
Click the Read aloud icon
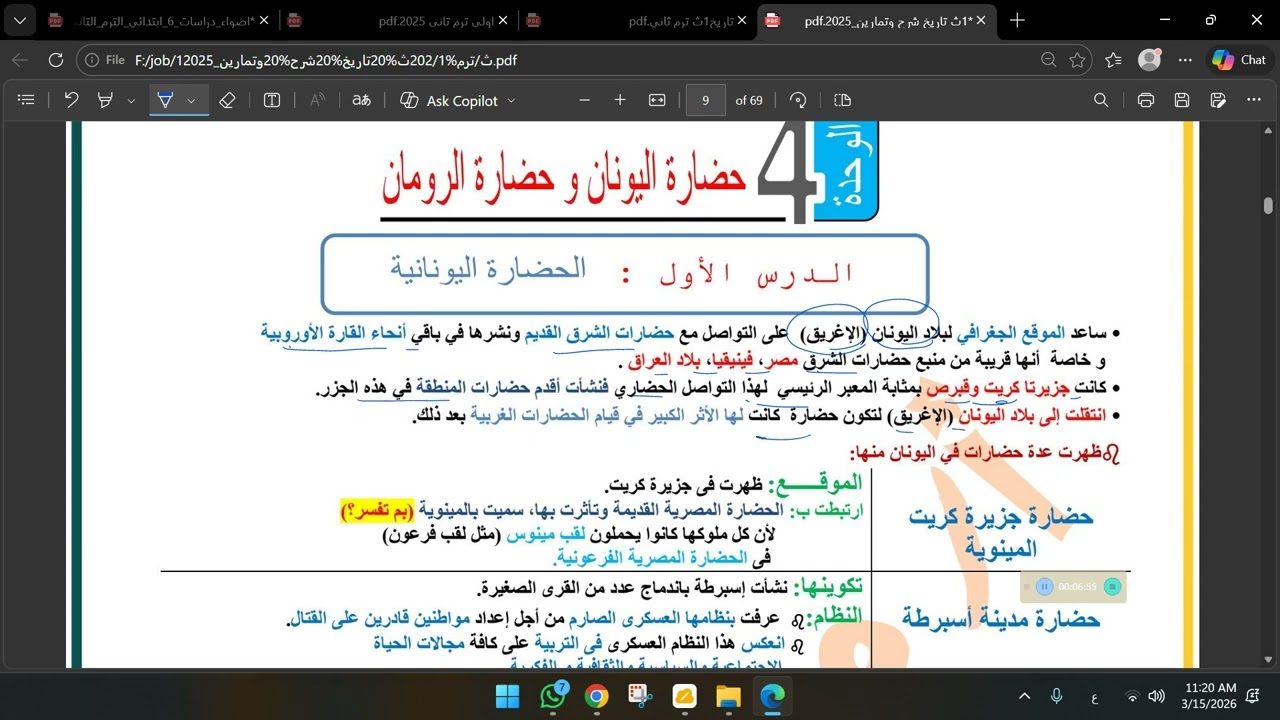click(x=317, y=100)
